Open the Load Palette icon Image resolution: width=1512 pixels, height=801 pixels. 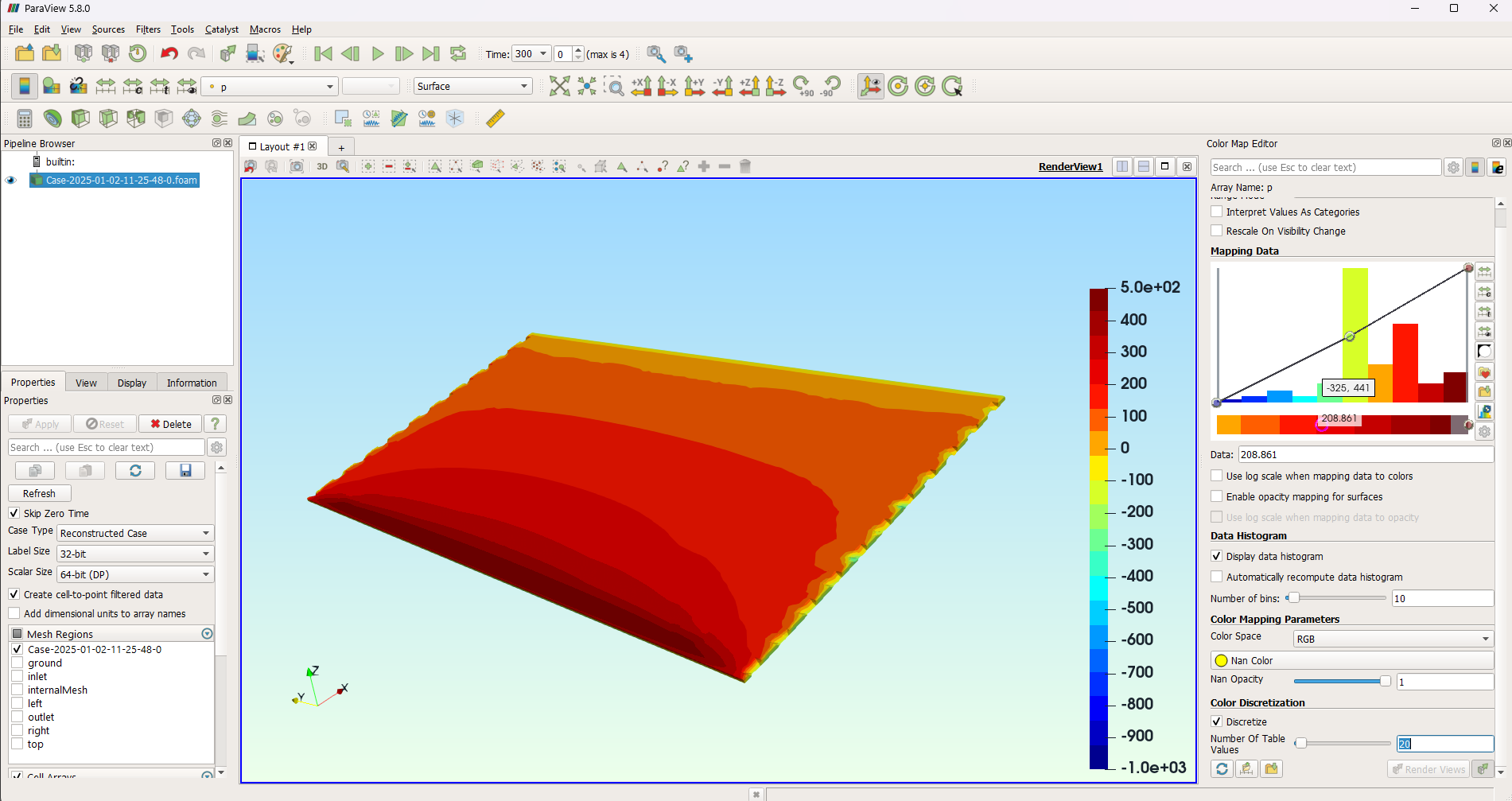282,53
